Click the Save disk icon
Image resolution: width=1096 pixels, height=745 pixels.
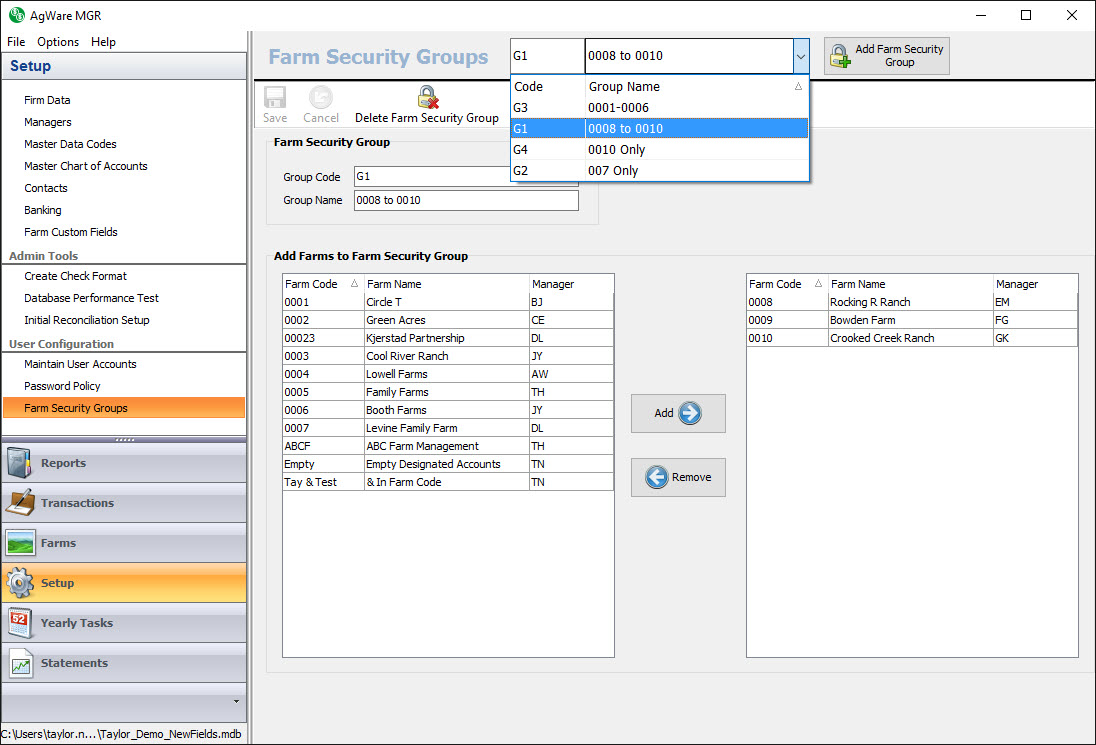click(275, 98)
